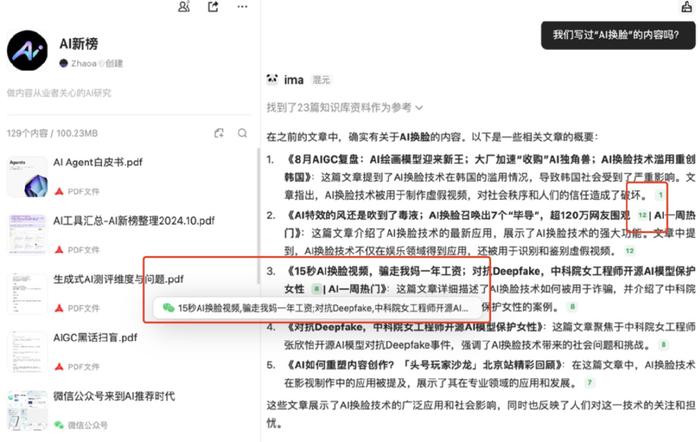Click the clear chat broom icon

(x=686, y=6)
